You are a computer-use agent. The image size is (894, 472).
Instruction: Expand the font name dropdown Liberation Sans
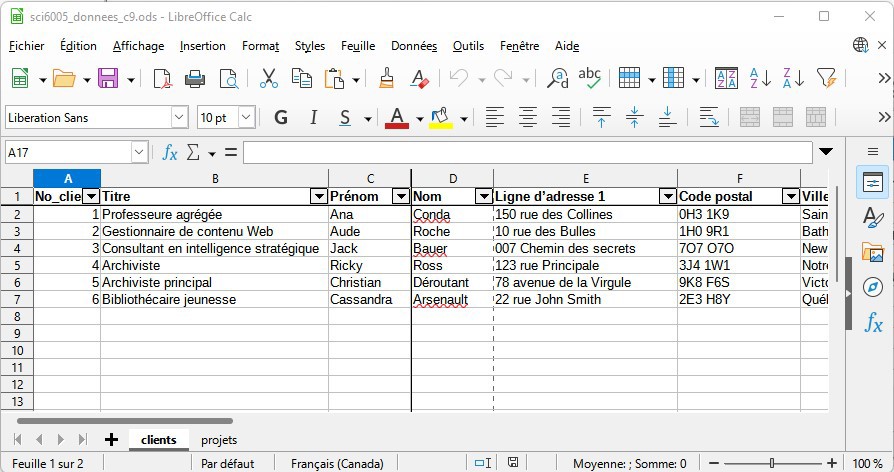pyautogui.click(x=179, y=118)
